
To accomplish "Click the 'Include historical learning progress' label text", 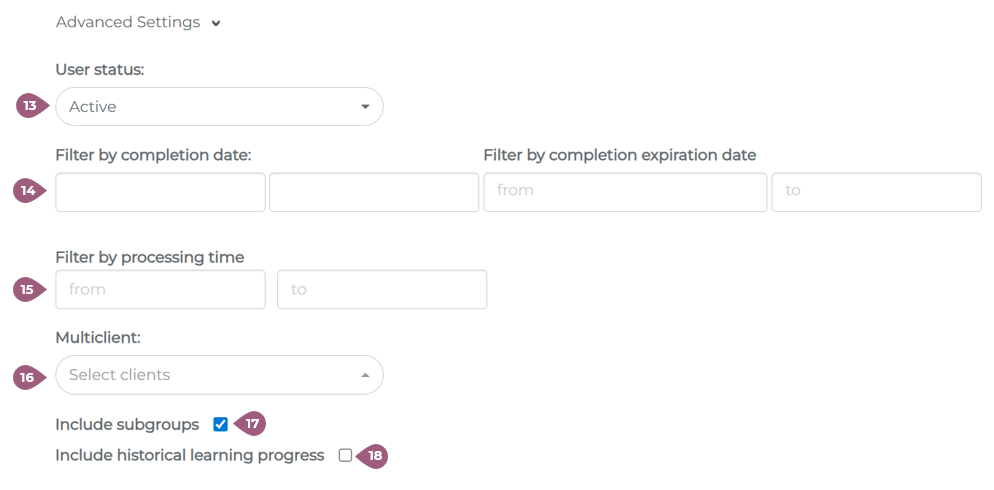I will point(190,456).
